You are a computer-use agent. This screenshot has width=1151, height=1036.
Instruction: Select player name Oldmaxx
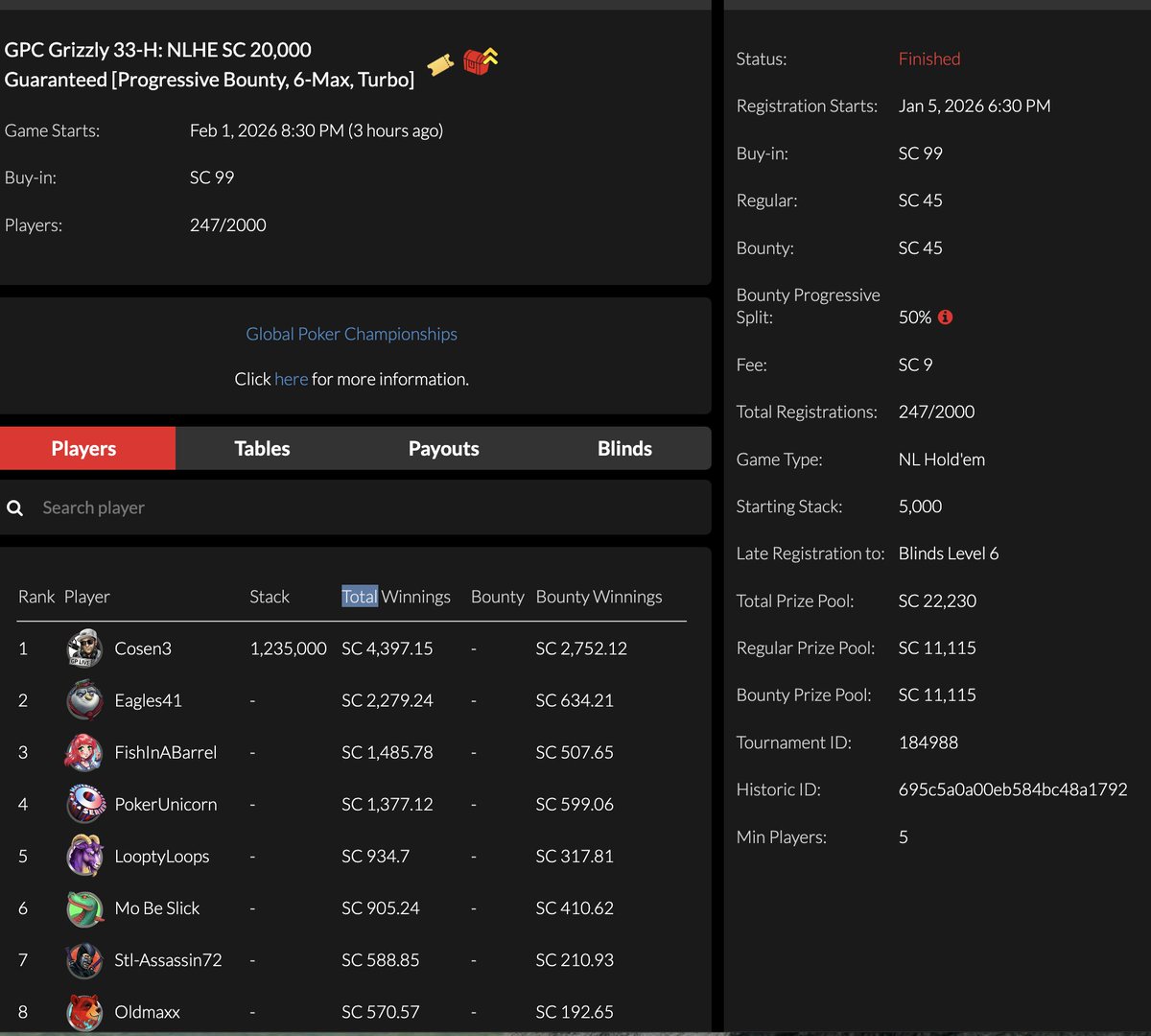[147, 1011]
